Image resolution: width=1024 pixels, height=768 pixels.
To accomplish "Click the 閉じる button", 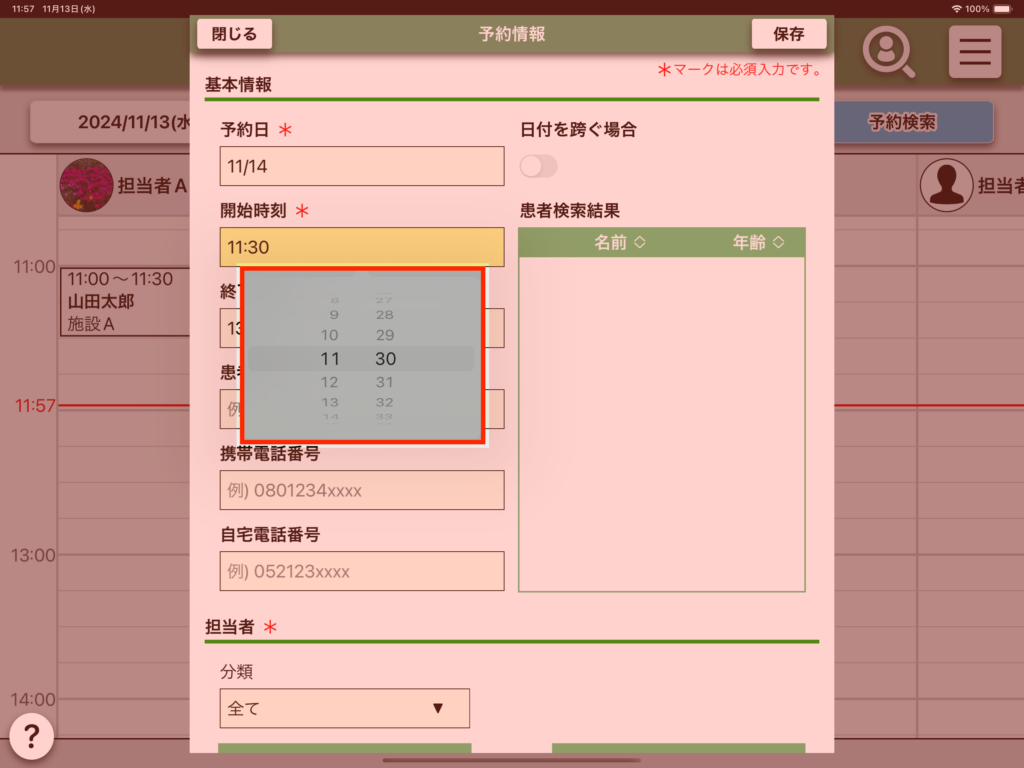I will click(x=234, y=34).
